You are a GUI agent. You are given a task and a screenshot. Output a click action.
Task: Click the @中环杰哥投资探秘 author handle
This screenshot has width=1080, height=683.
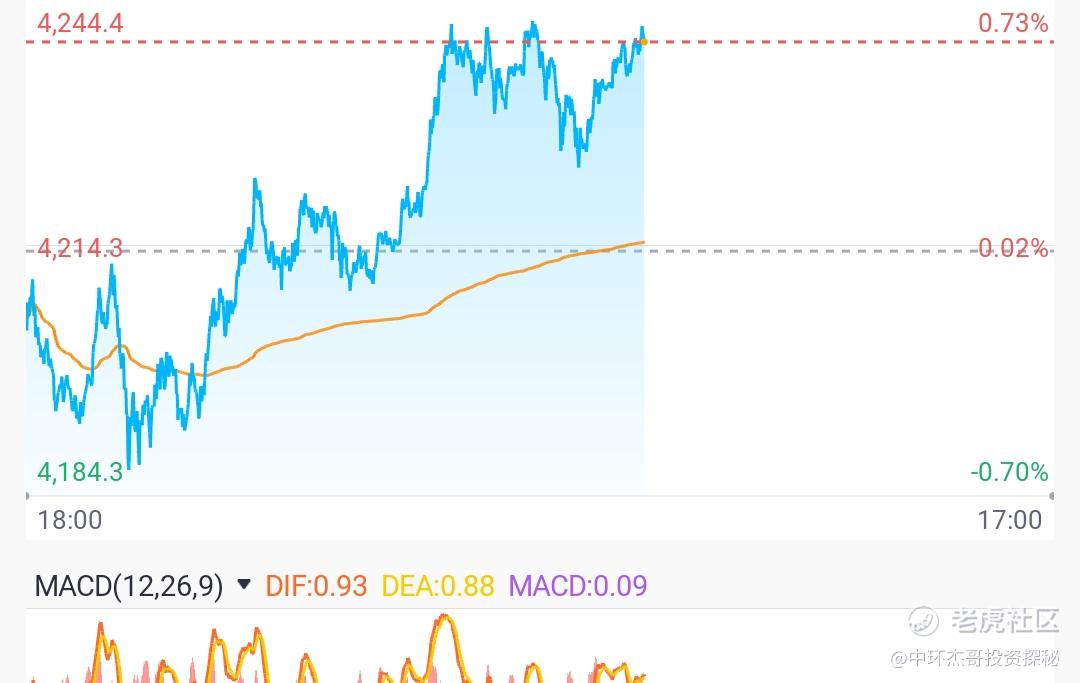pos(974,658)
